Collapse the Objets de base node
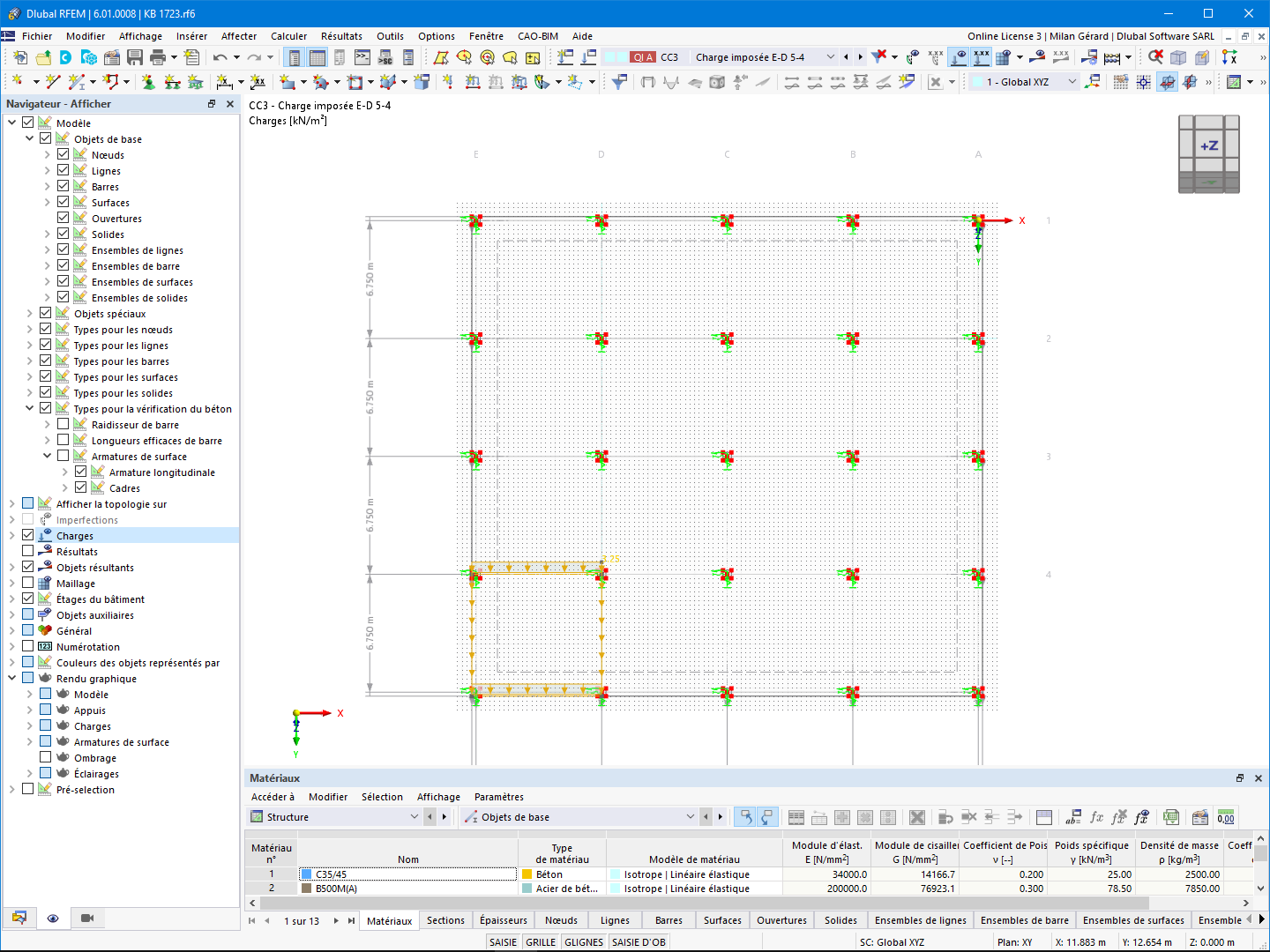Image resolution: width=1270 pixels, height=952 pixels. tap(30, 138)
